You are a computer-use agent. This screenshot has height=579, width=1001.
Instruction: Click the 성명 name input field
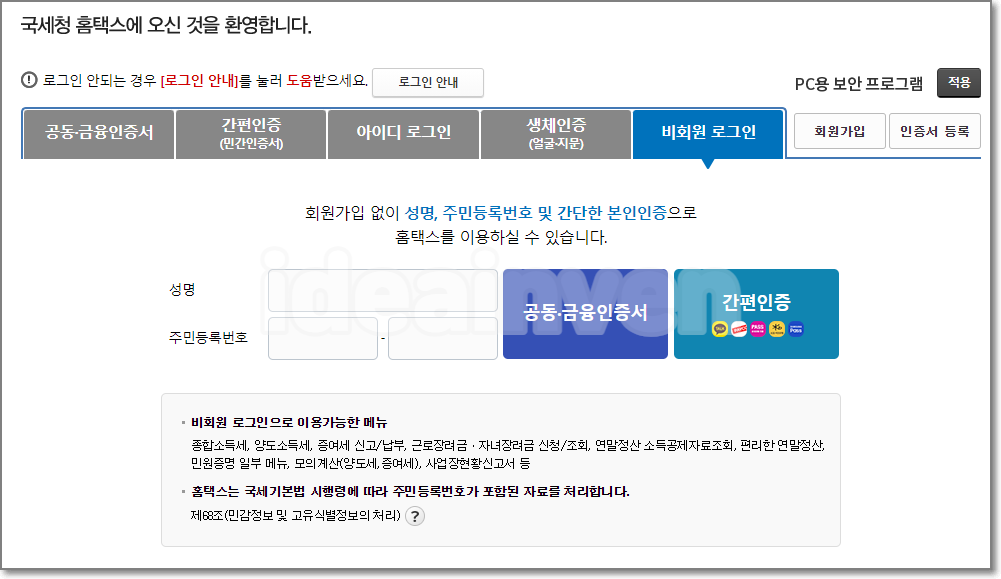coord(384,289)
